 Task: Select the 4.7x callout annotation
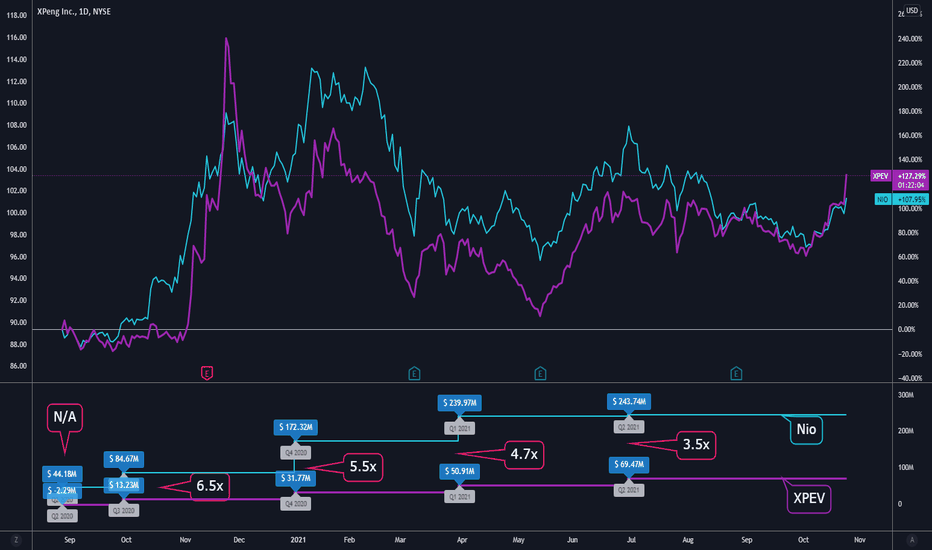524,454
